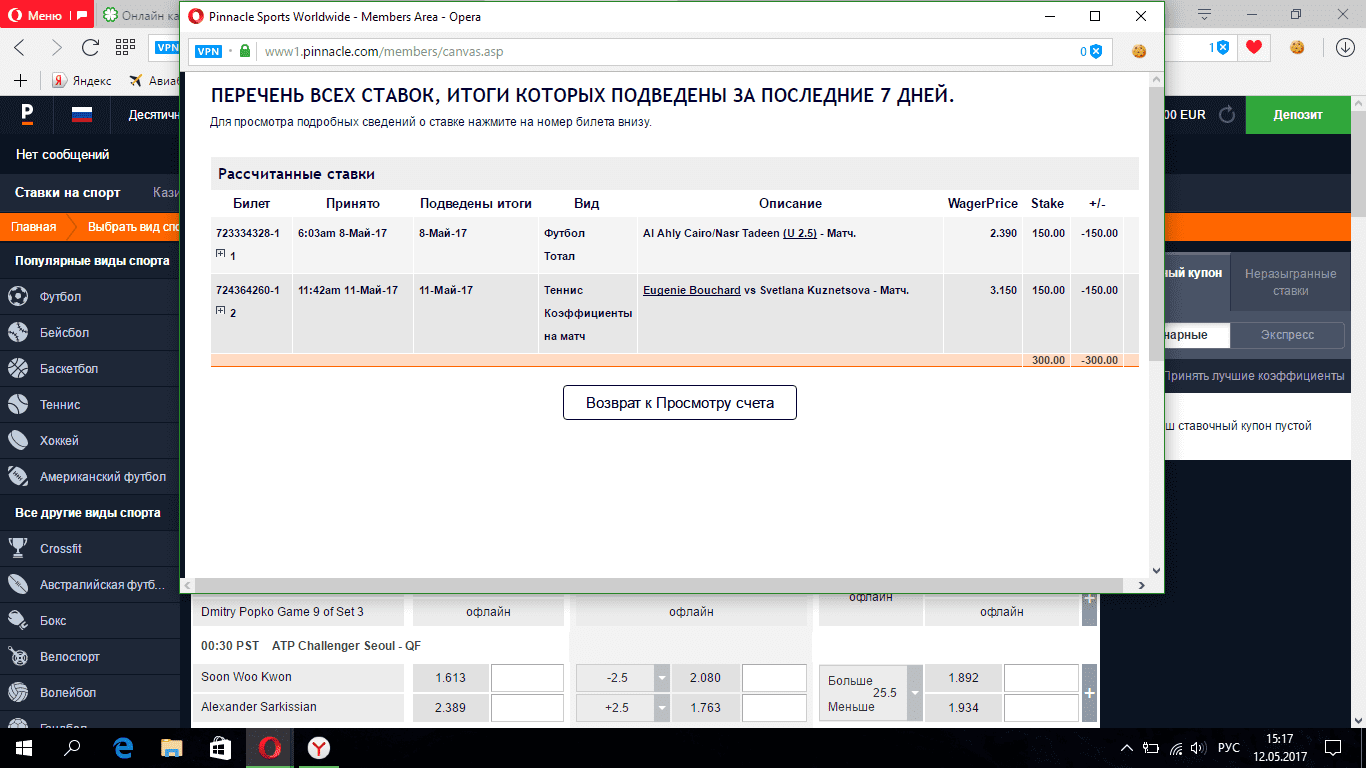The height and width of the screenshot is (768, 1366).
Task: Expand ticket 724364260-1 details with plus icon
Action: click(220, 311)
